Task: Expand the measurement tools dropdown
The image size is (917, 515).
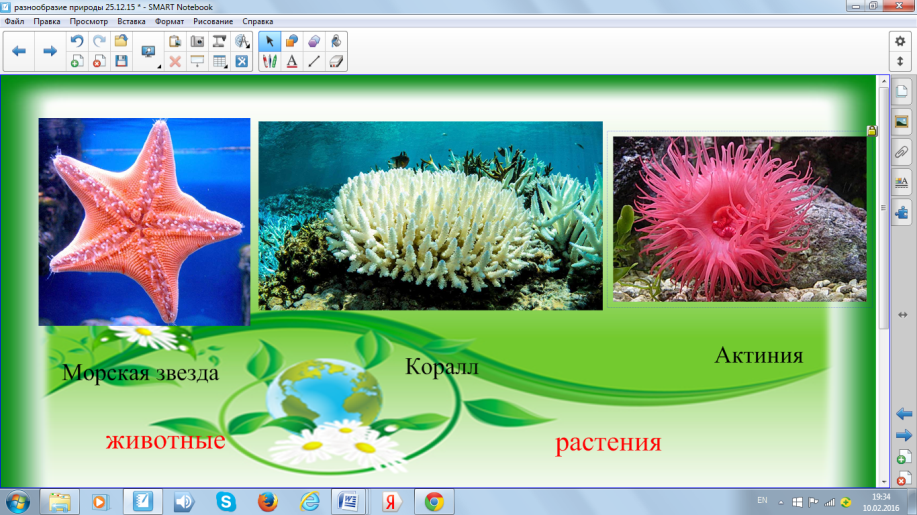Action: [x=241, y=41]
